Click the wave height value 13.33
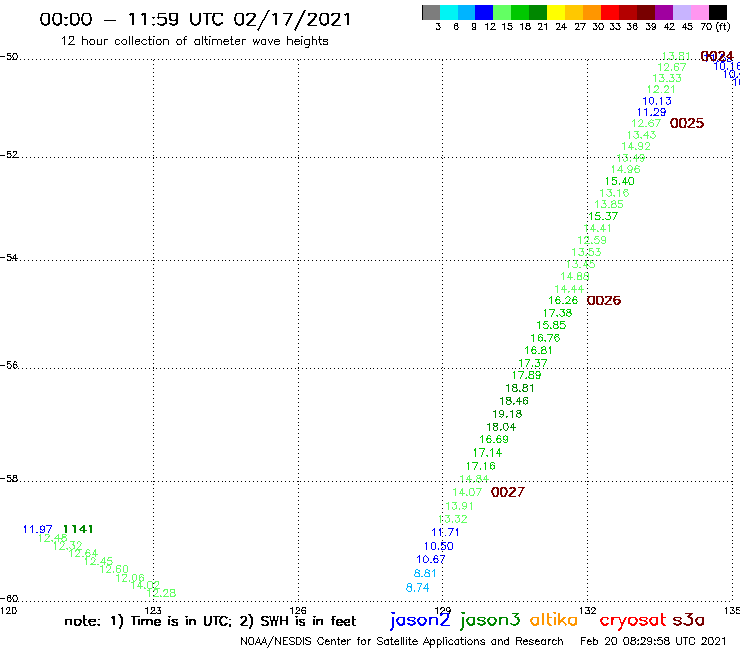 pos(667,78)
